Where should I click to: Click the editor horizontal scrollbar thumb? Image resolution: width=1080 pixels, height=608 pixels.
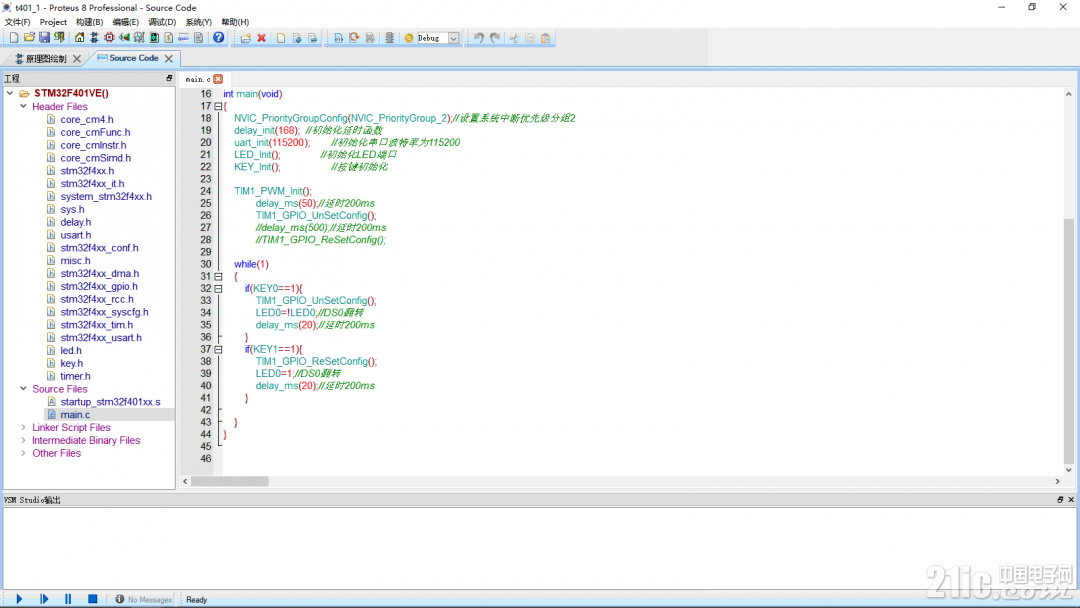click(x=230, y=481)
